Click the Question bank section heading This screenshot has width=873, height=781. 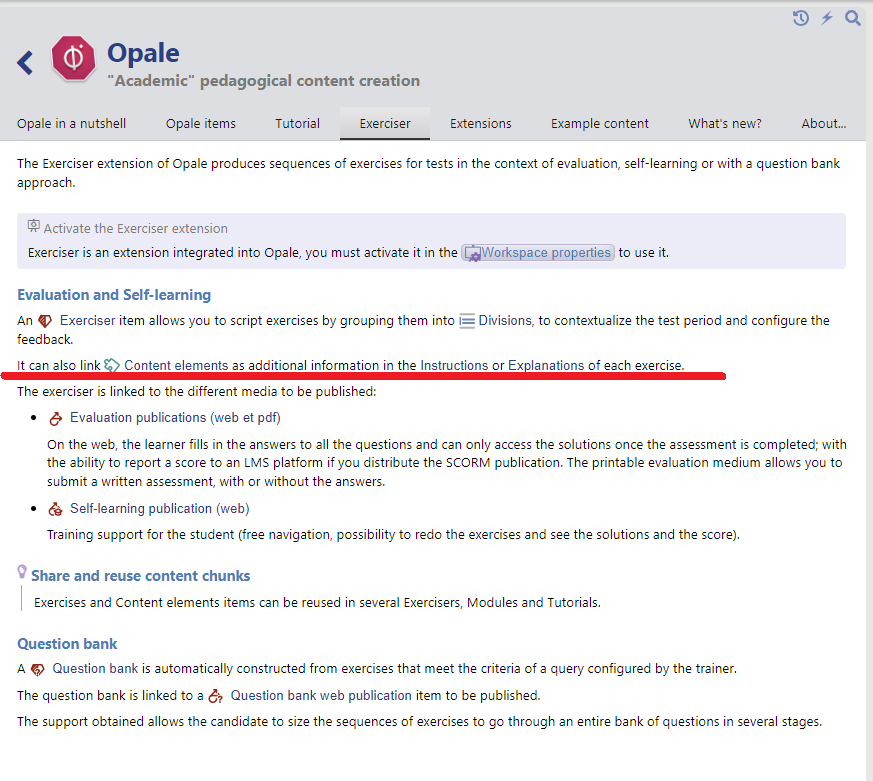pyautogui.click(x=67, y=644)
